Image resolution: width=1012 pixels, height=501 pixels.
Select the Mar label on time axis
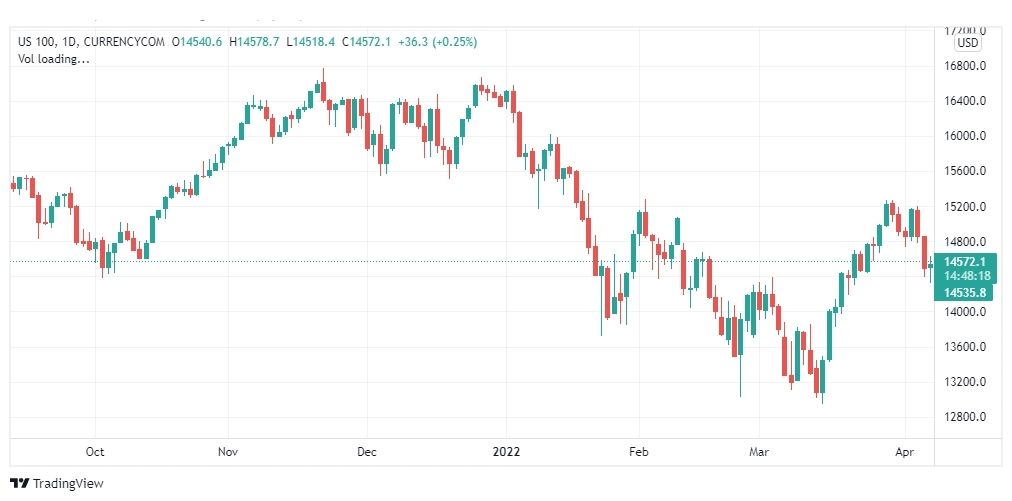[759, 451]
